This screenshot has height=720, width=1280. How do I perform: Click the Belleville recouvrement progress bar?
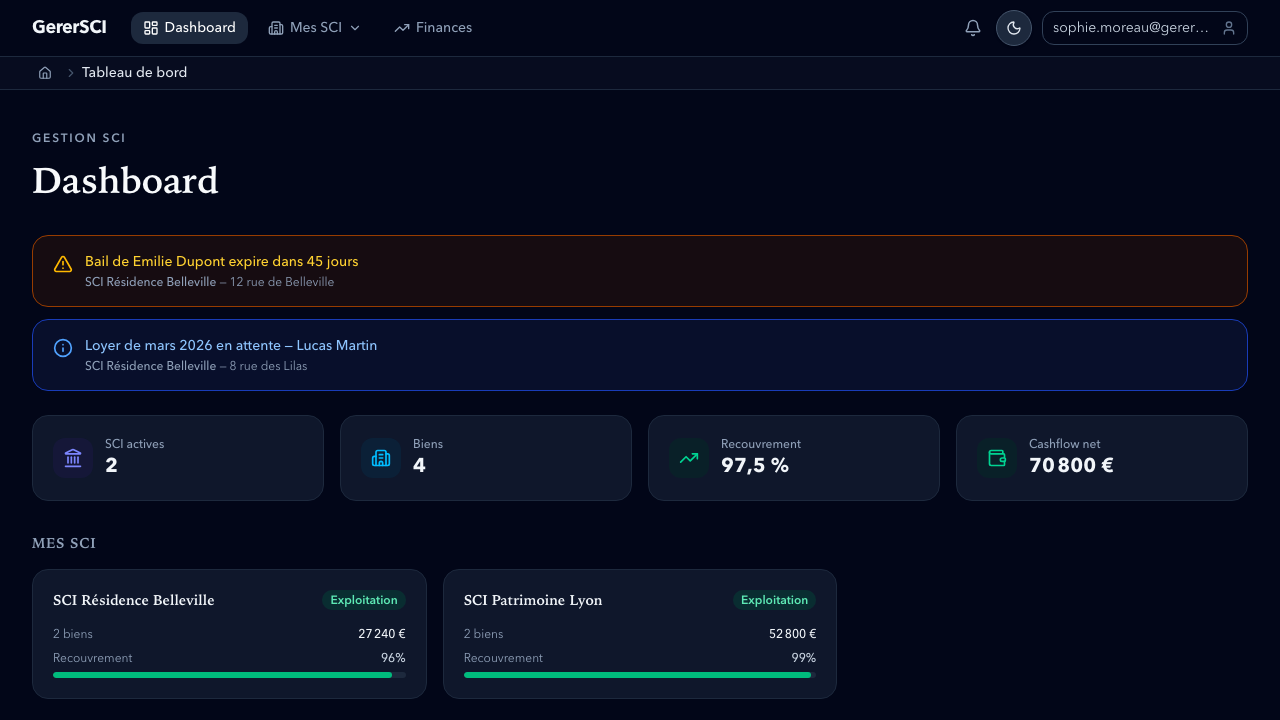pyautogui.click(x=229, y=675)
